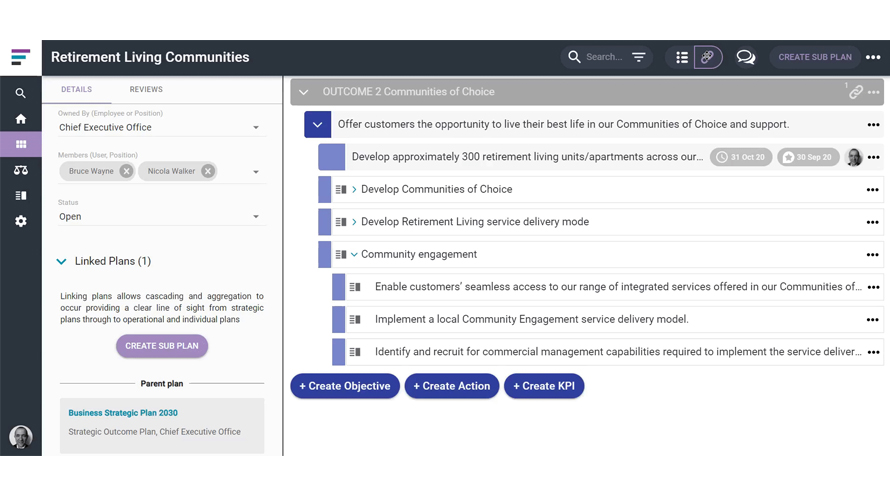The height and width of the screenshot is (500, 890).
Task: Click the Search input field
Action: (604, 57)
